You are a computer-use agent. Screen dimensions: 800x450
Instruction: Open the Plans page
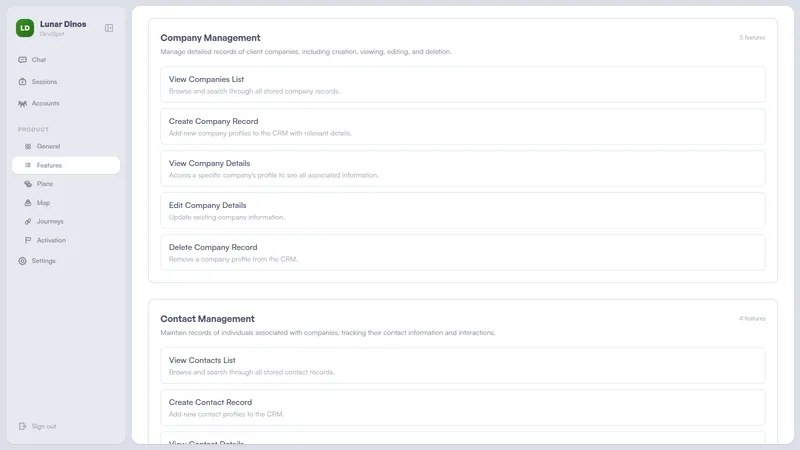(45, 184)
